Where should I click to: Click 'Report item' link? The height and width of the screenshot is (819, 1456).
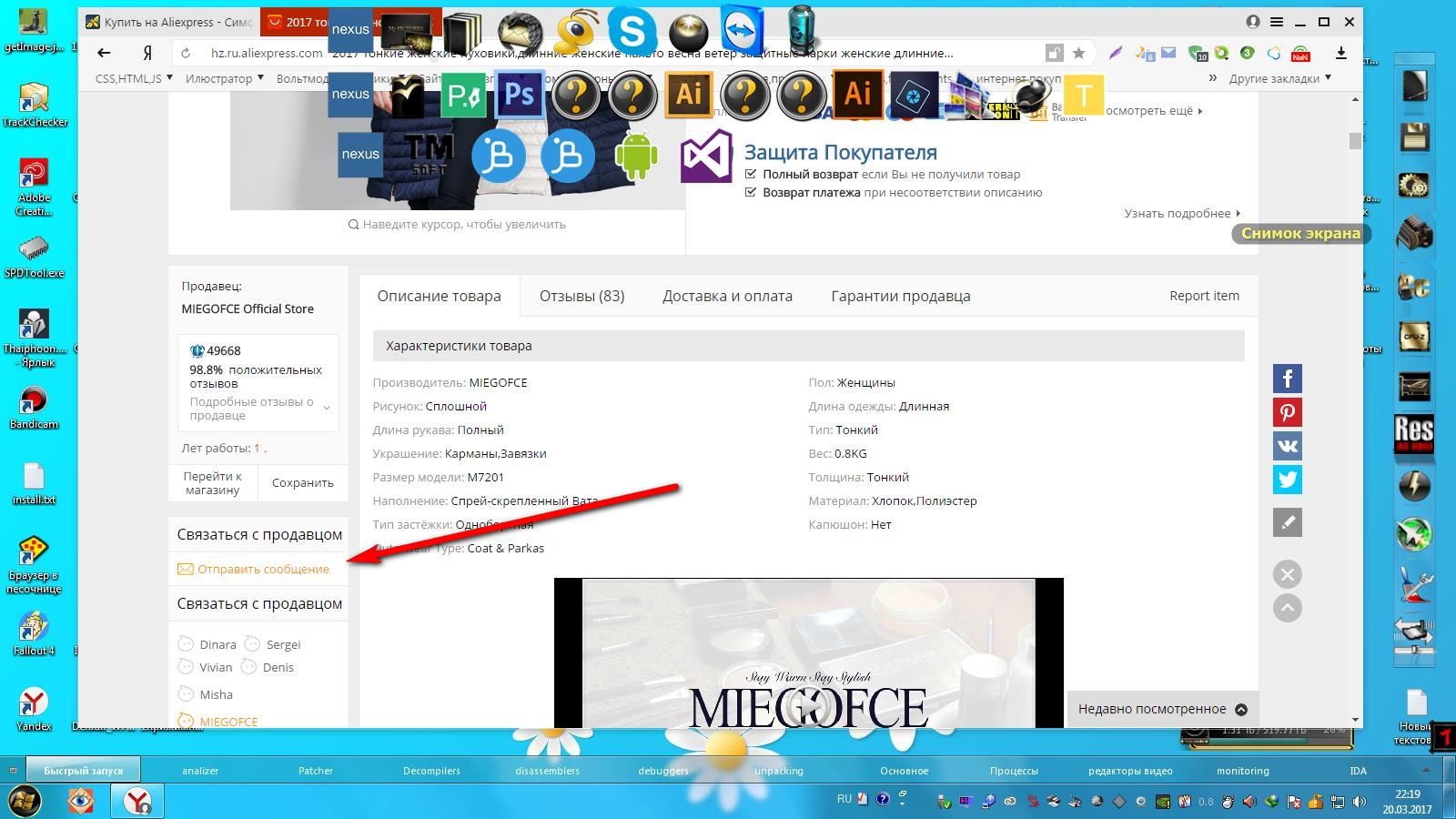pos(1204,296)
